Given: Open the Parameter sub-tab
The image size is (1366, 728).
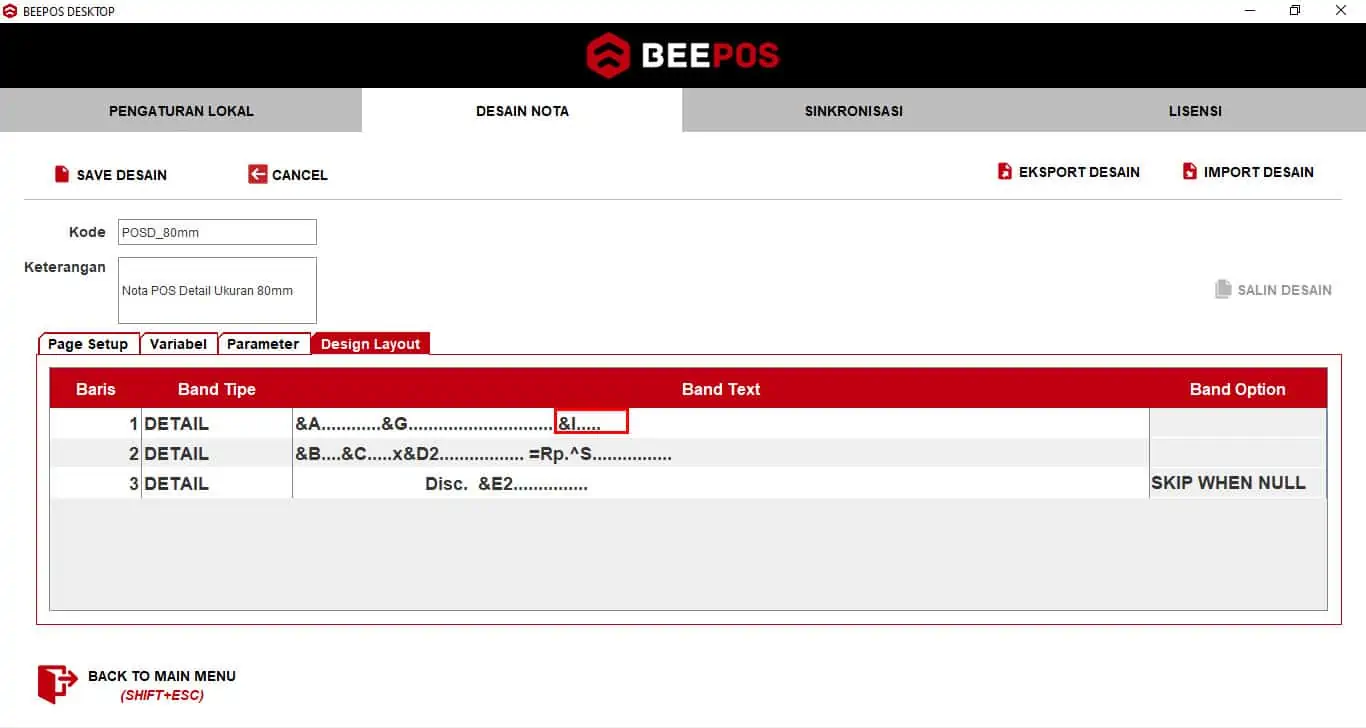Looking at the screenshot, I should (x=263, y=343).
